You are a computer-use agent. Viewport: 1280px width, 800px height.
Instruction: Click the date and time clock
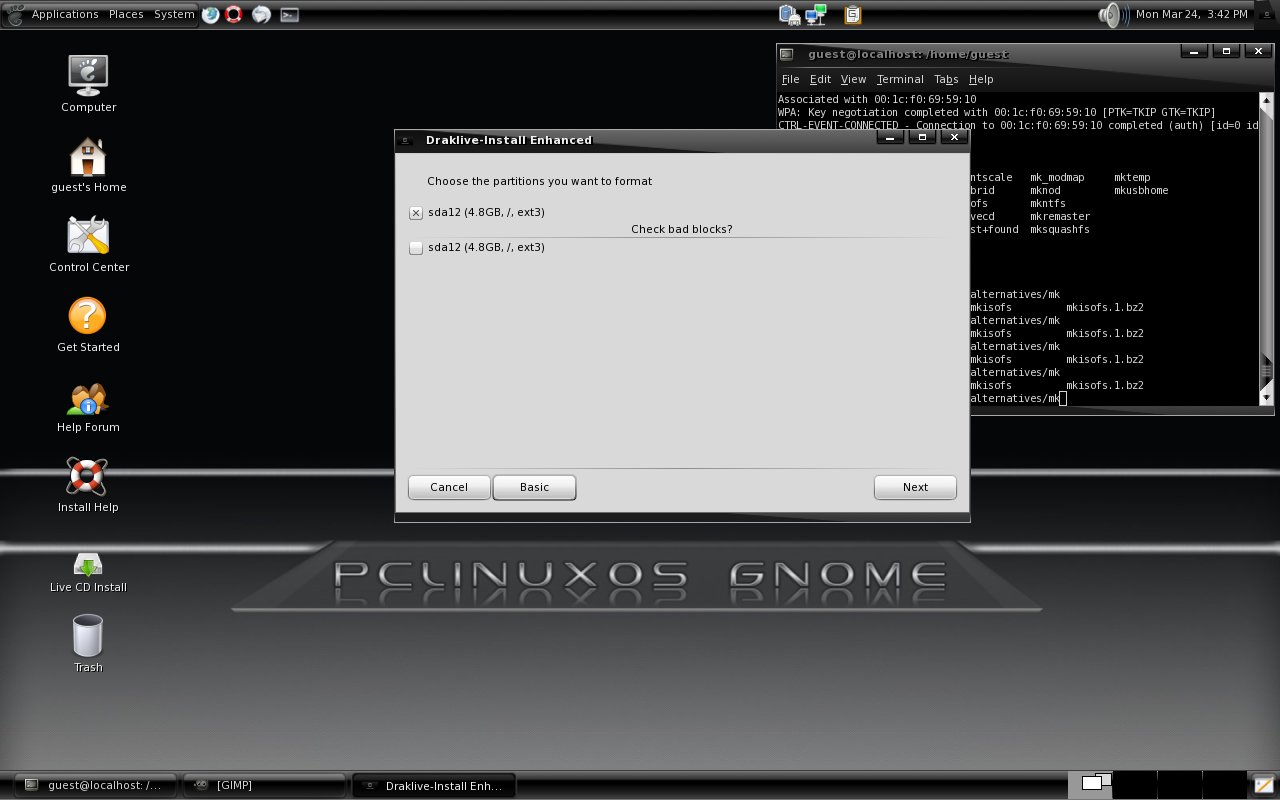(1191, 14)
